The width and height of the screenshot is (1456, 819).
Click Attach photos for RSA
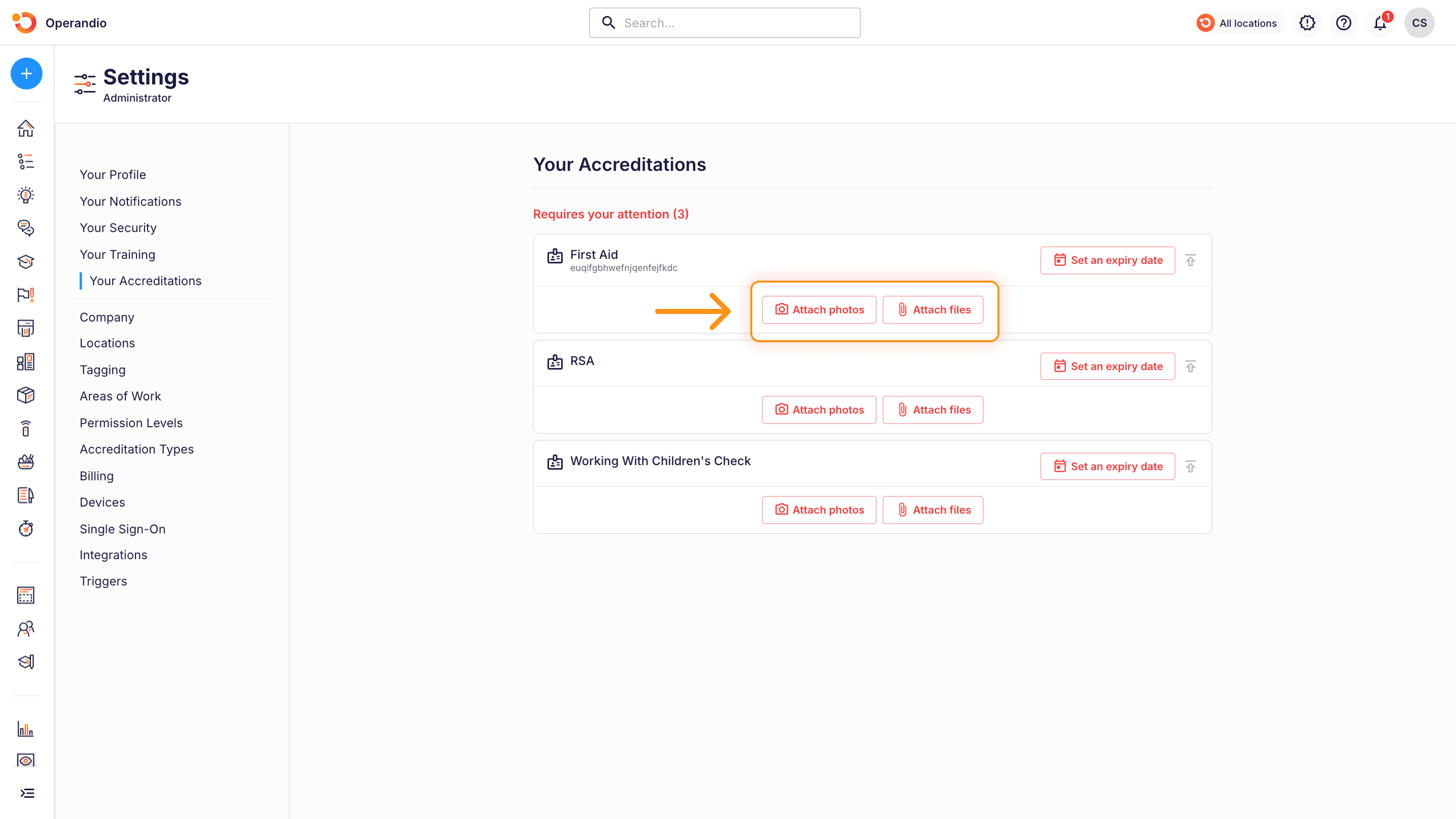click(819, 410)
